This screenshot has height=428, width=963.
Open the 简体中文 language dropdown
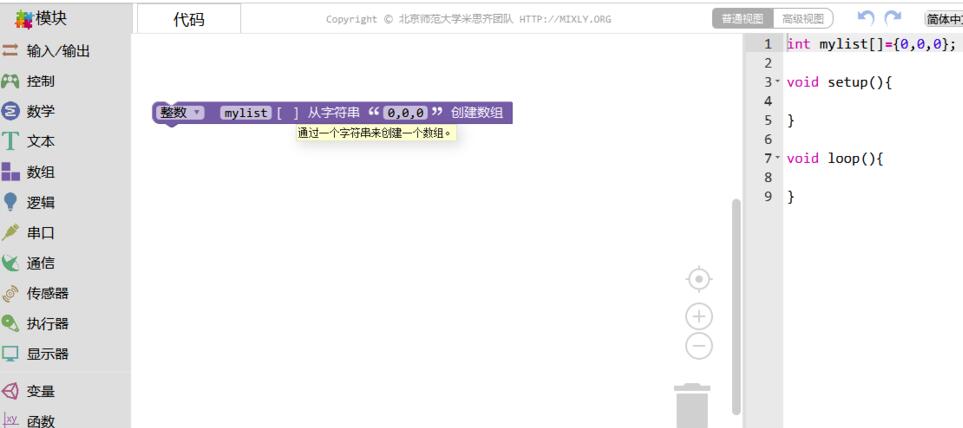(x=943, y=19)
